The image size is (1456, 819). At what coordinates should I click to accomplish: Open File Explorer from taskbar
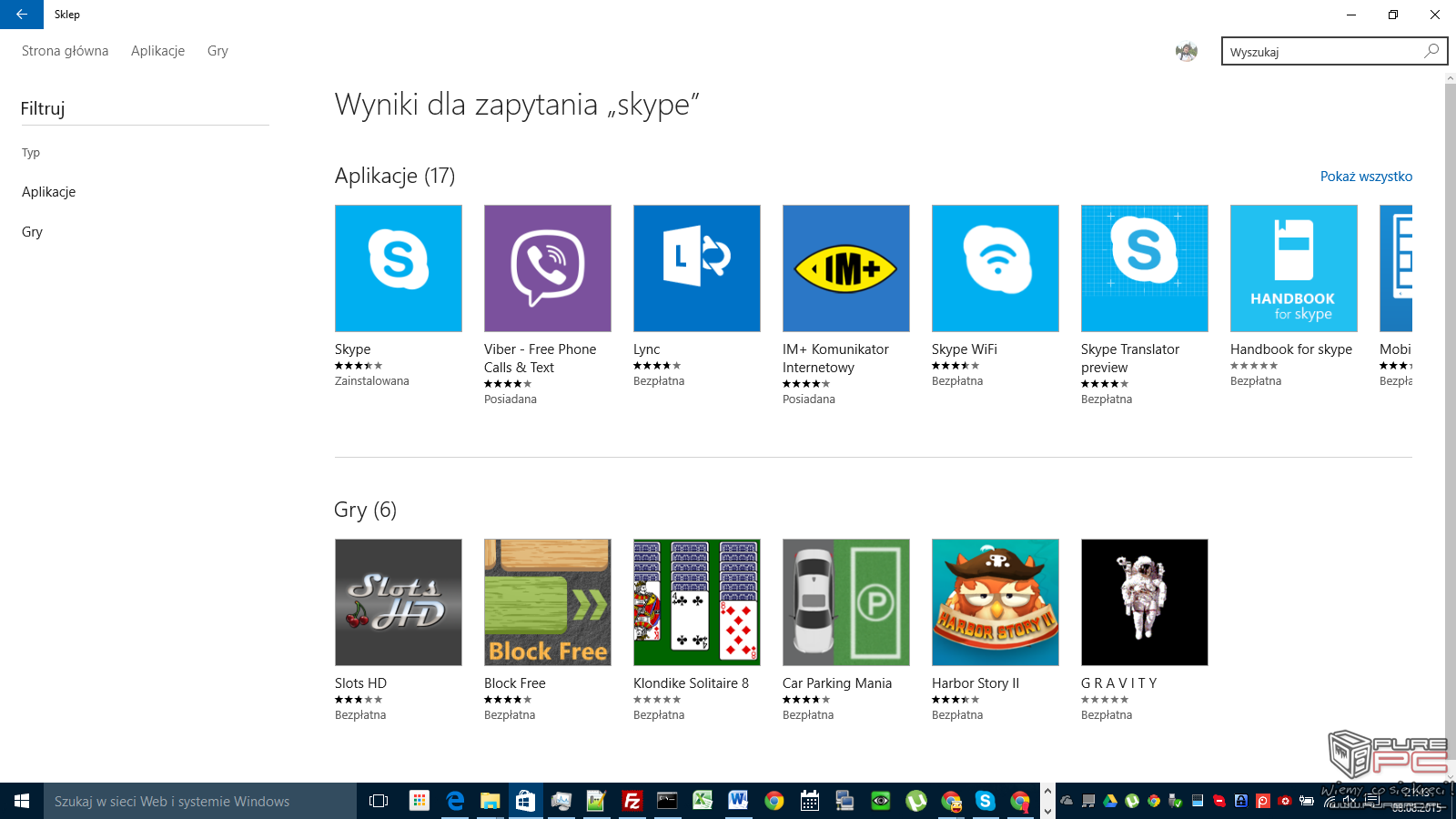490,801
